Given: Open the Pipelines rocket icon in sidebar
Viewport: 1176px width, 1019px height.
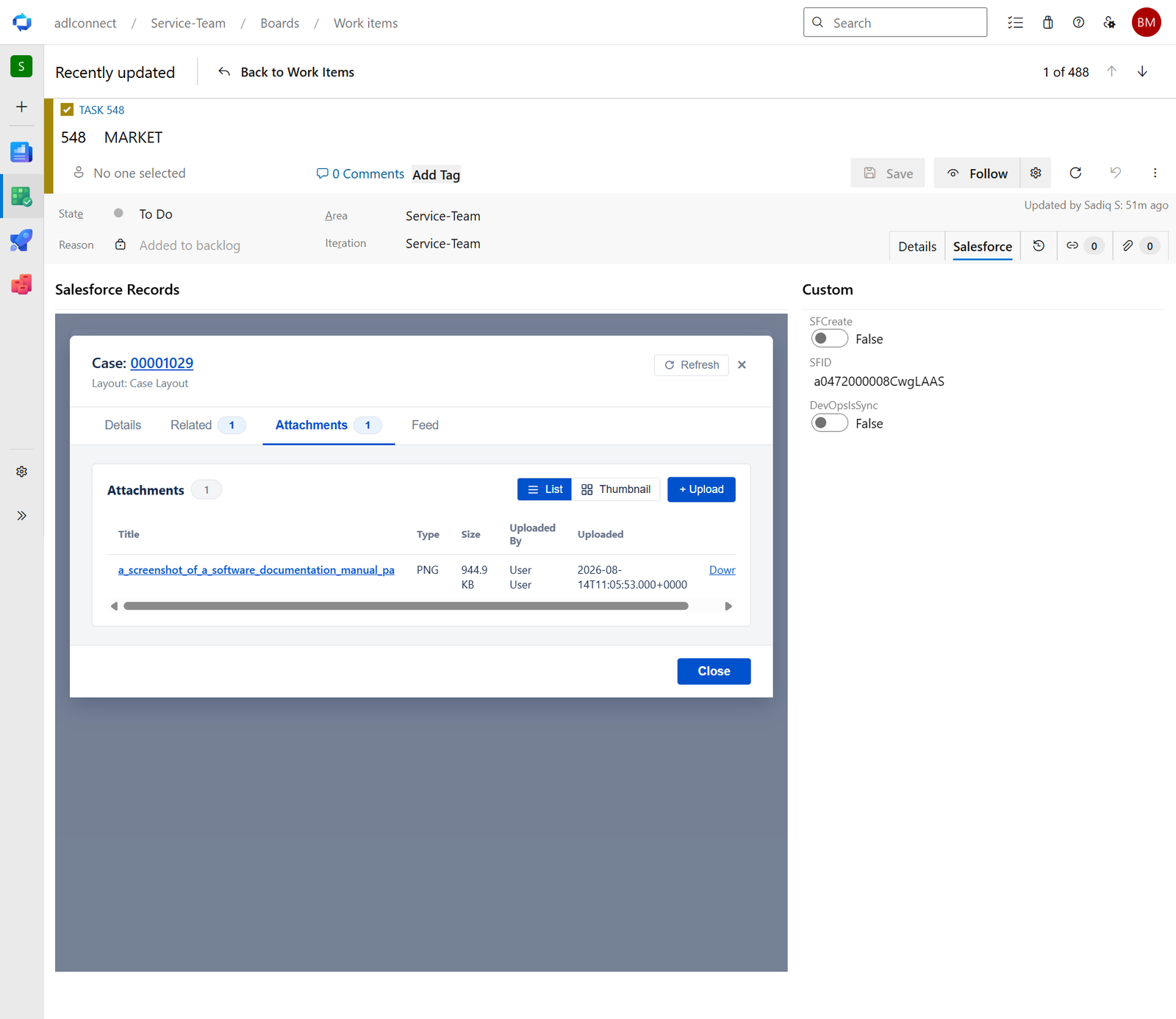Looking at the screenshot, I should point(21,240).
